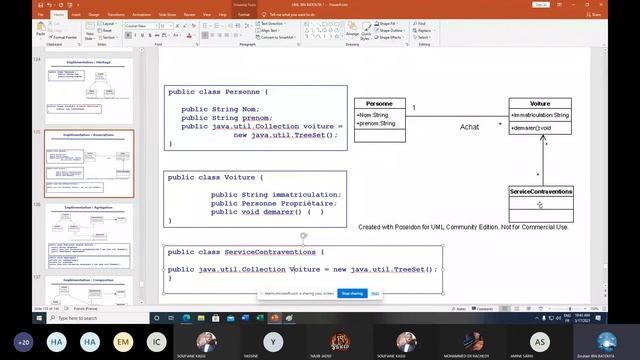Click Replace in Editing group
Screen dimensions: 640x360
pos(422,30)
